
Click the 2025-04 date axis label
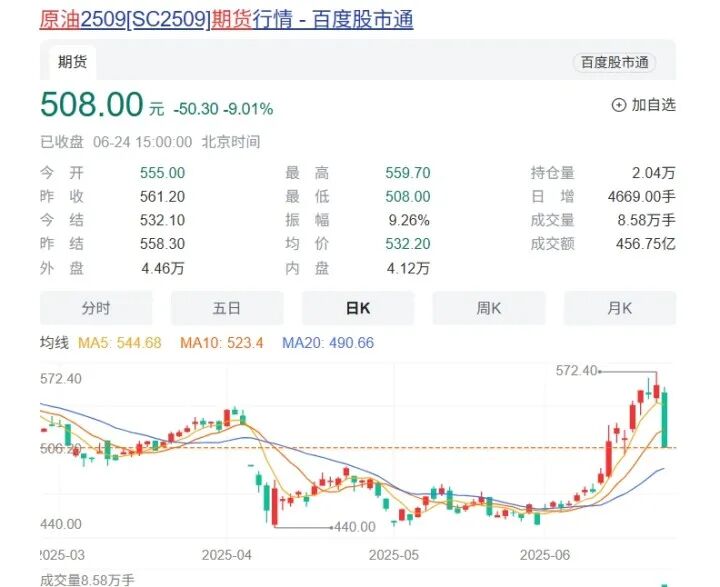click(227, 555)
